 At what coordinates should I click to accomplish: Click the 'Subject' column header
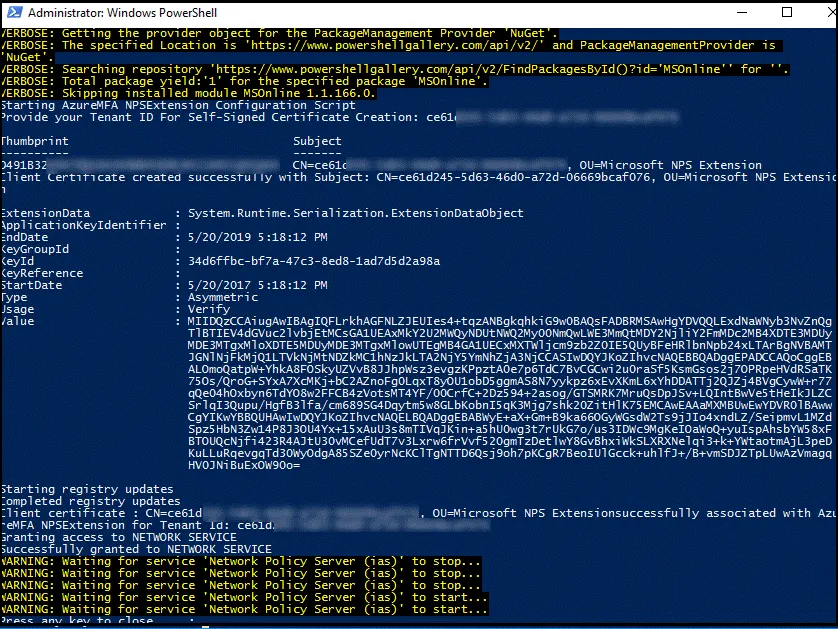click(317, 141)
